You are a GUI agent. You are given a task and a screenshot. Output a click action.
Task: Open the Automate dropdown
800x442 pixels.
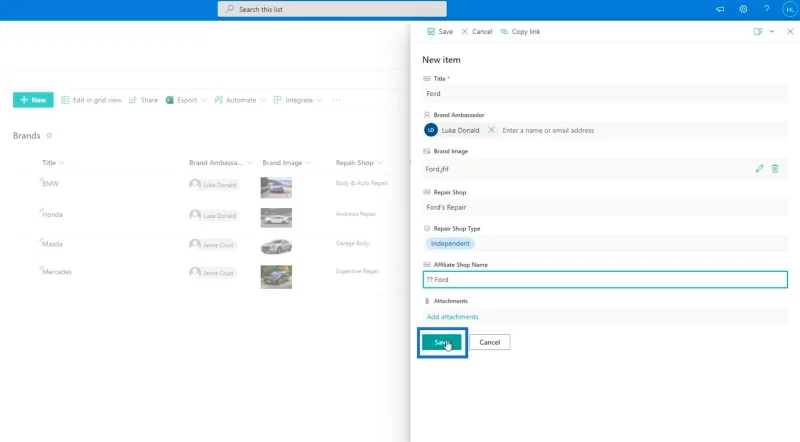[240, 100]
